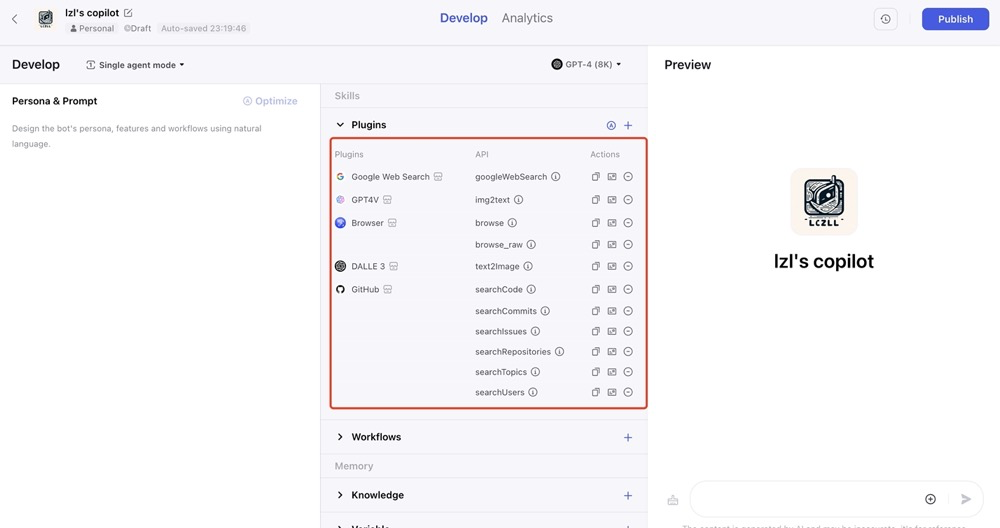1000x528 pixels.
Task: Open the store icon beside GitHub plugin
Action: [x=388, y=289]
